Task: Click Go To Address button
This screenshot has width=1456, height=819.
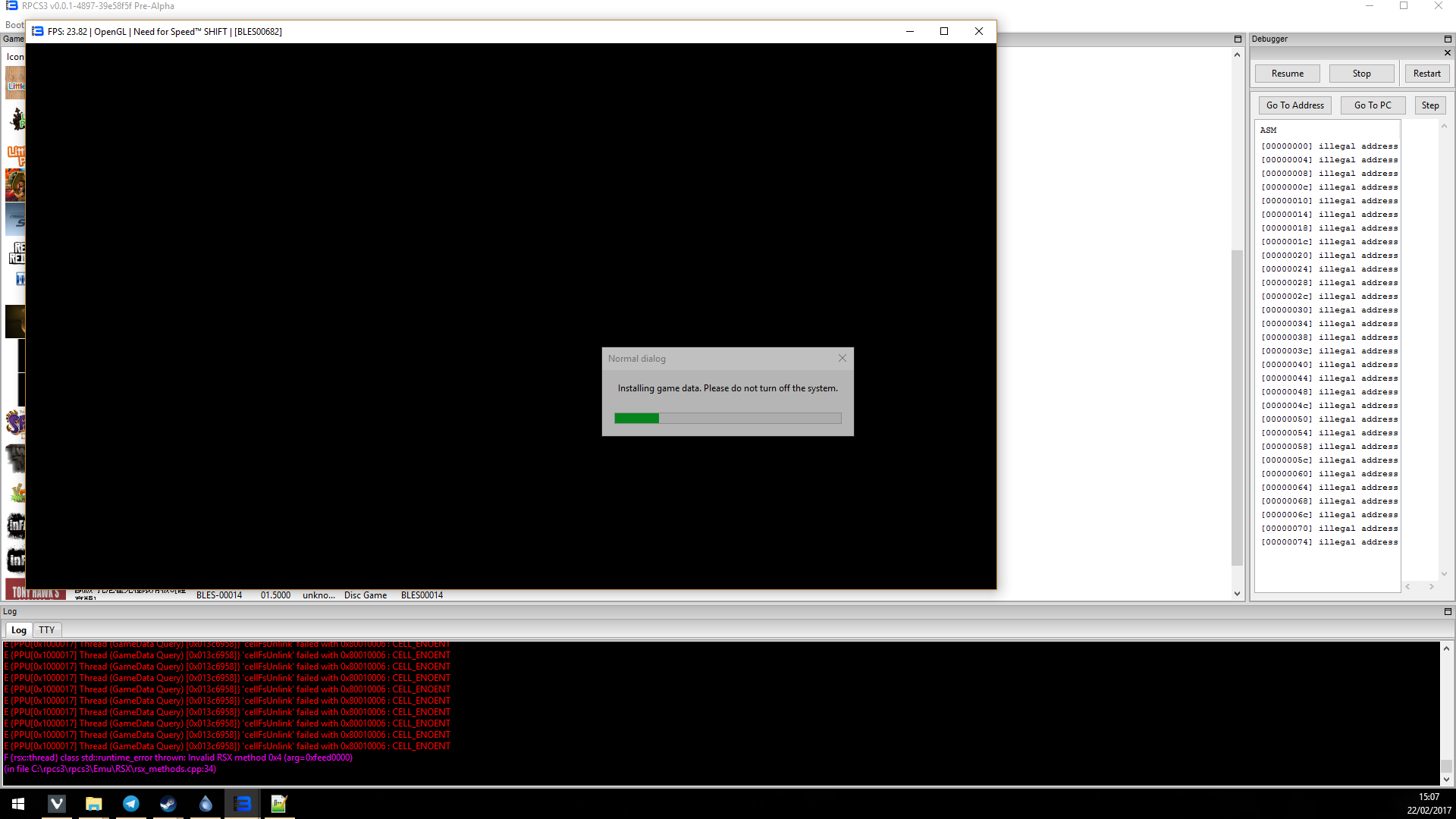Action: click(1294, 105)
